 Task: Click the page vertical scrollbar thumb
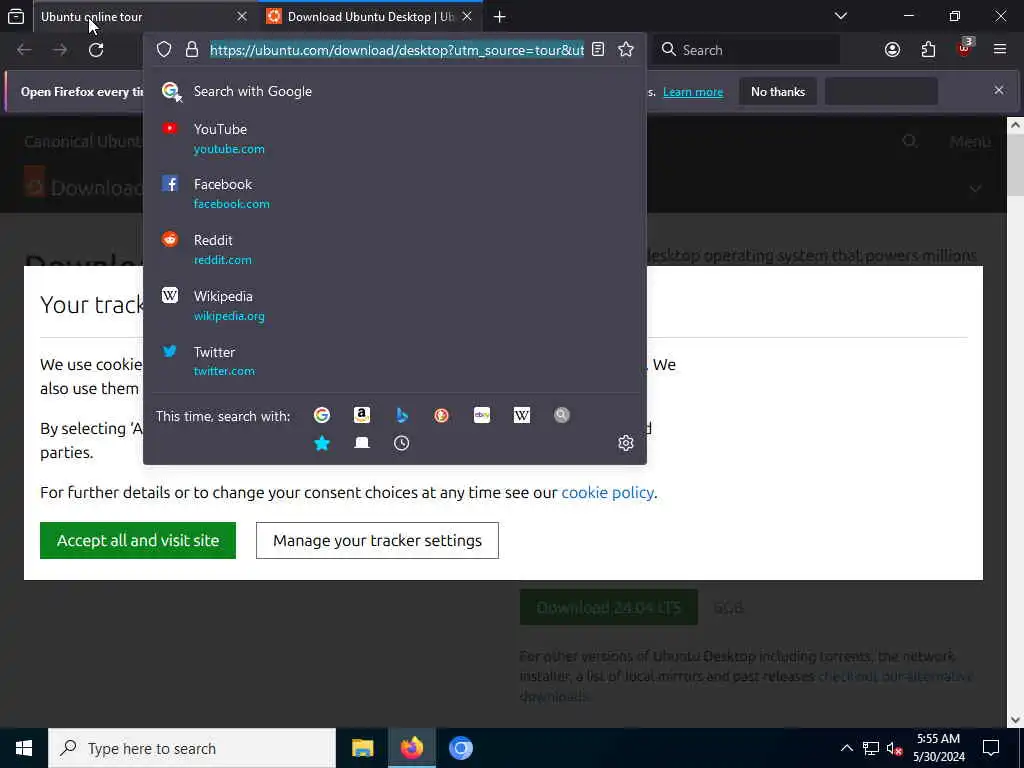pos(1015,165)
